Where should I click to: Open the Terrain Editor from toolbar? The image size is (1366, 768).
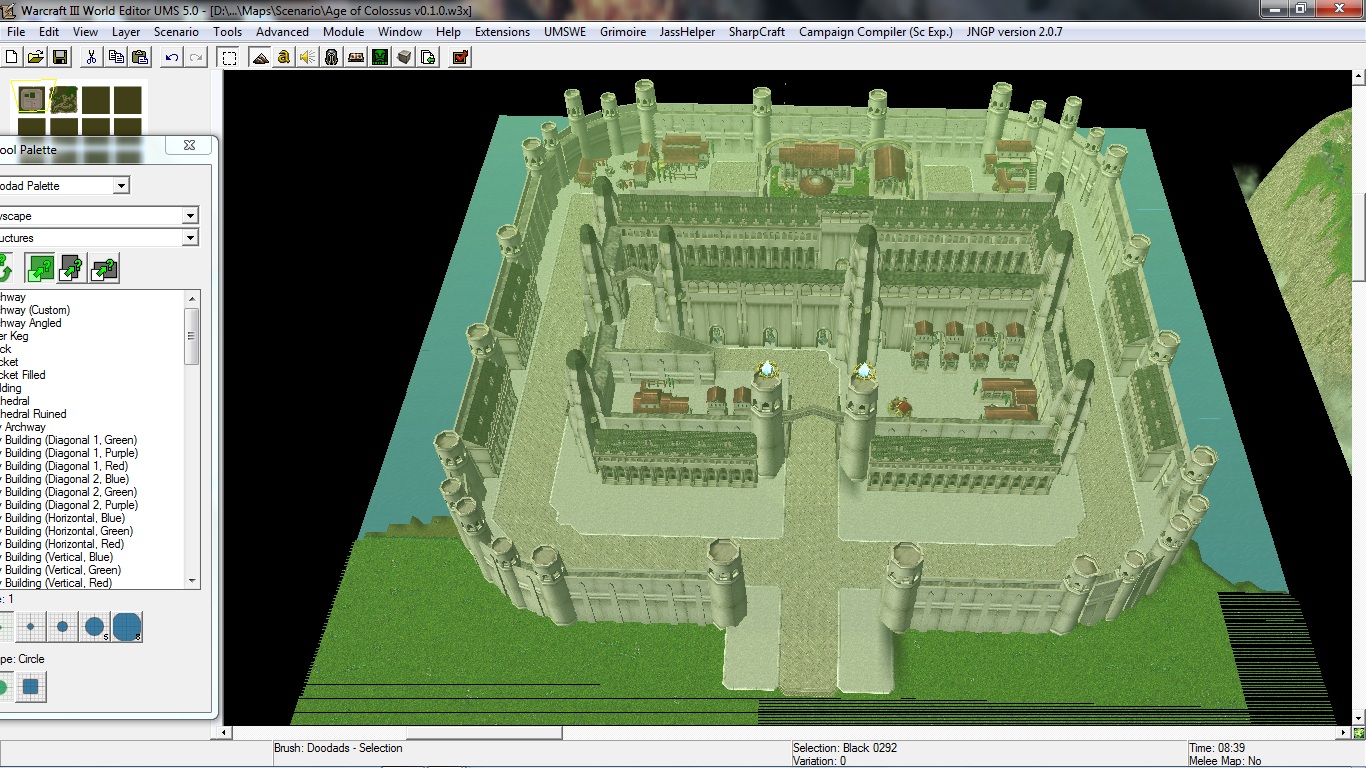click(260, 57)
